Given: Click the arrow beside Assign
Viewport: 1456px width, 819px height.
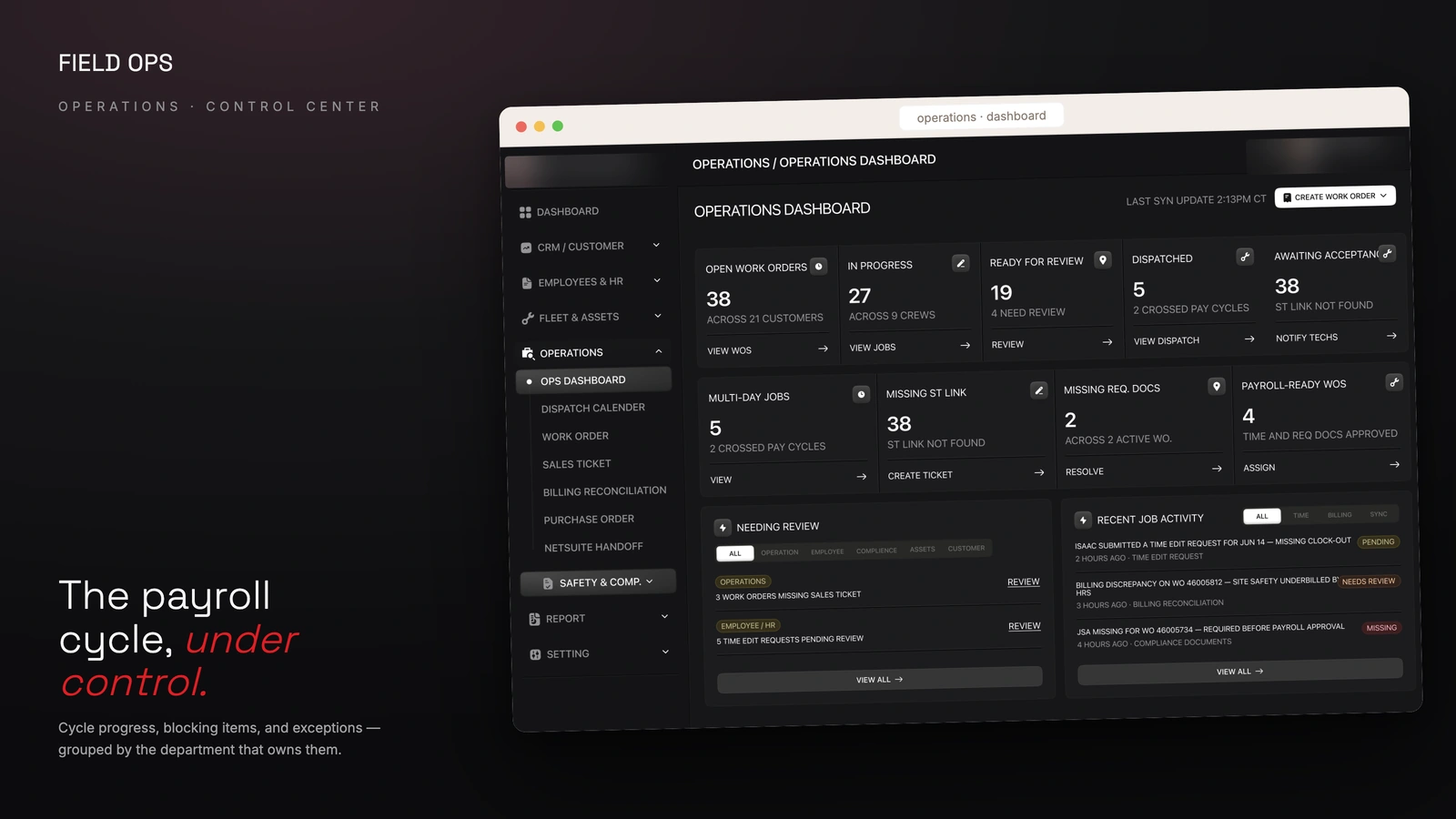Looking at the screenshot, I should click(1394, 465).
